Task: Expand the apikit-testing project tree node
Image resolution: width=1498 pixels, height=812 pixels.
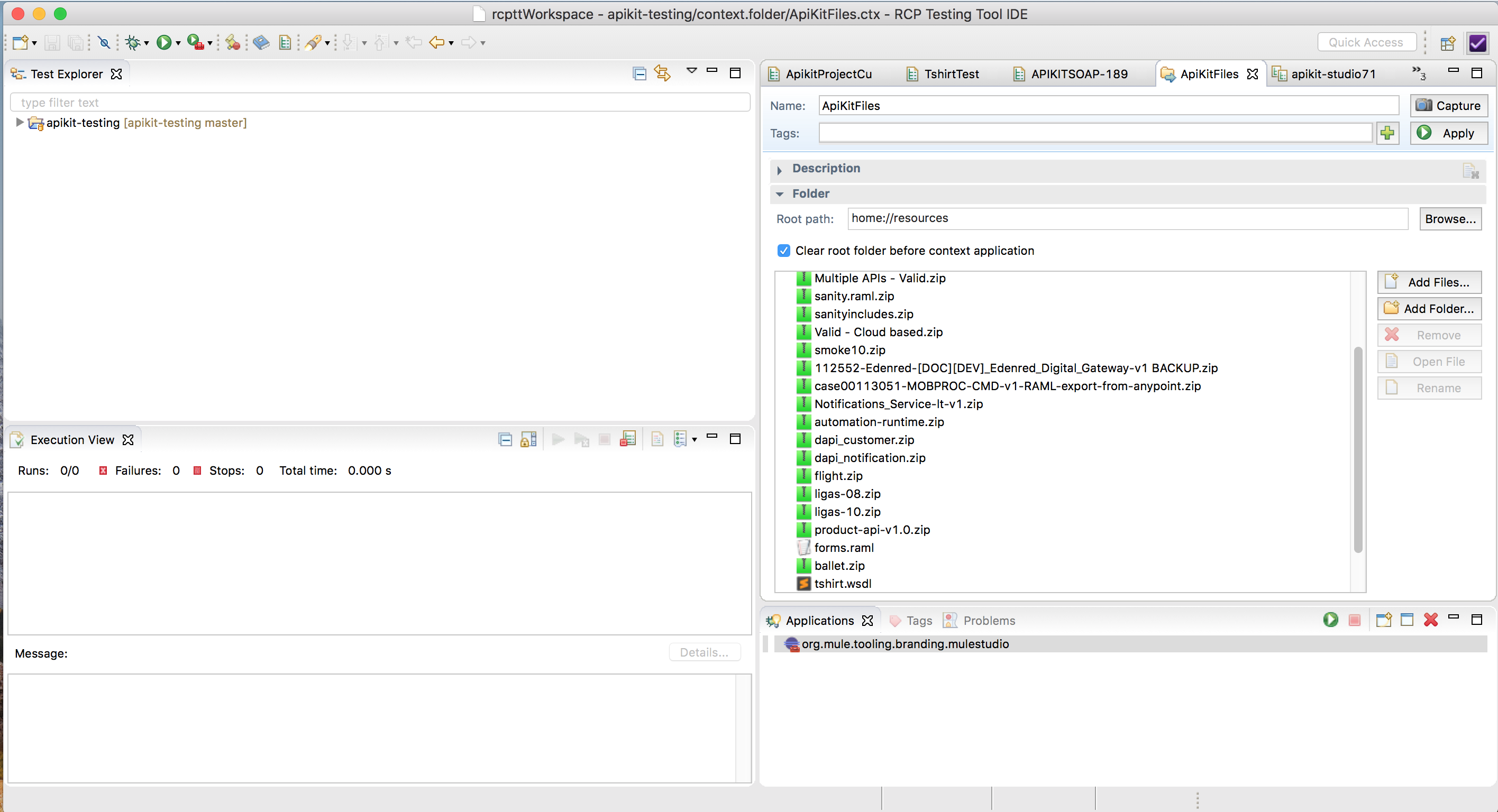Action: [19, 123]
